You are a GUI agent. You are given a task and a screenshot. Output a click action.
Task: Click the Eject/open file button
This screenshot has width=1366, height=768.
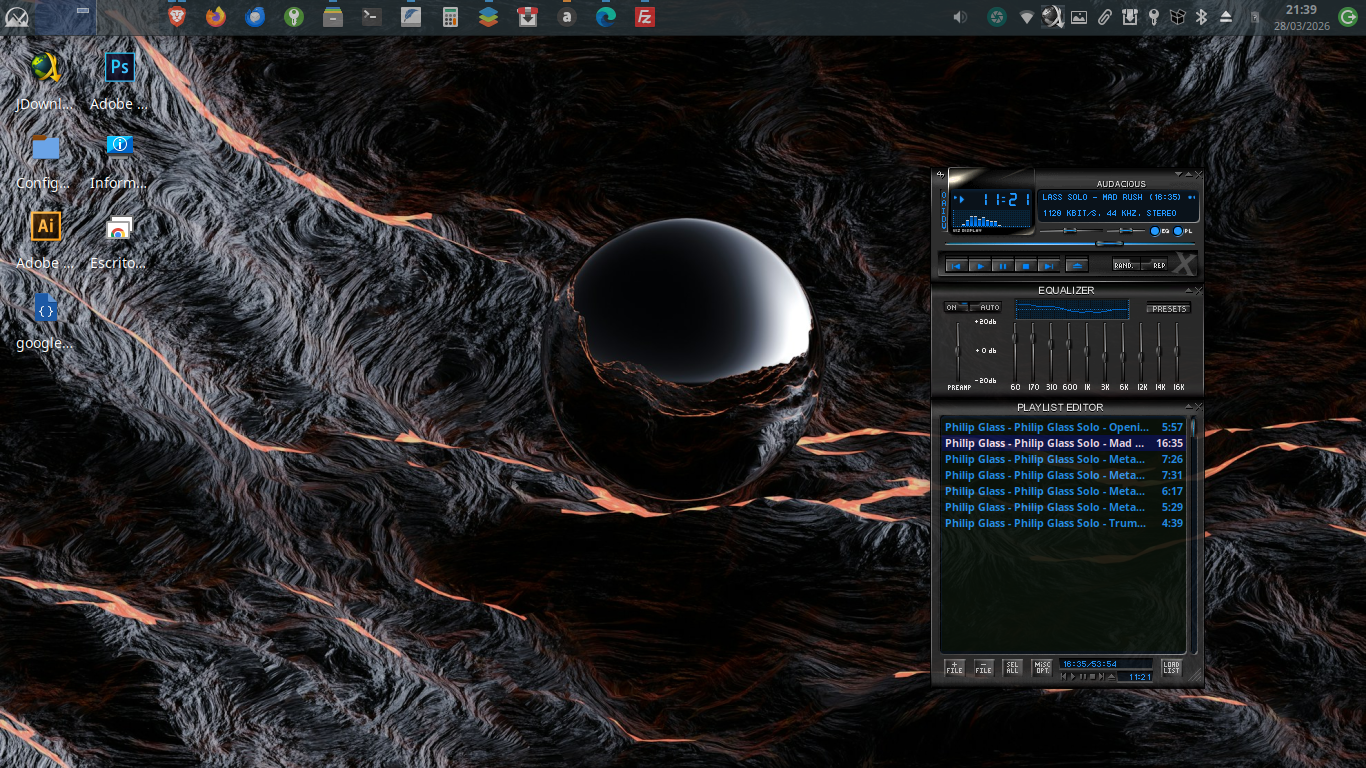tap(1076, 266)
